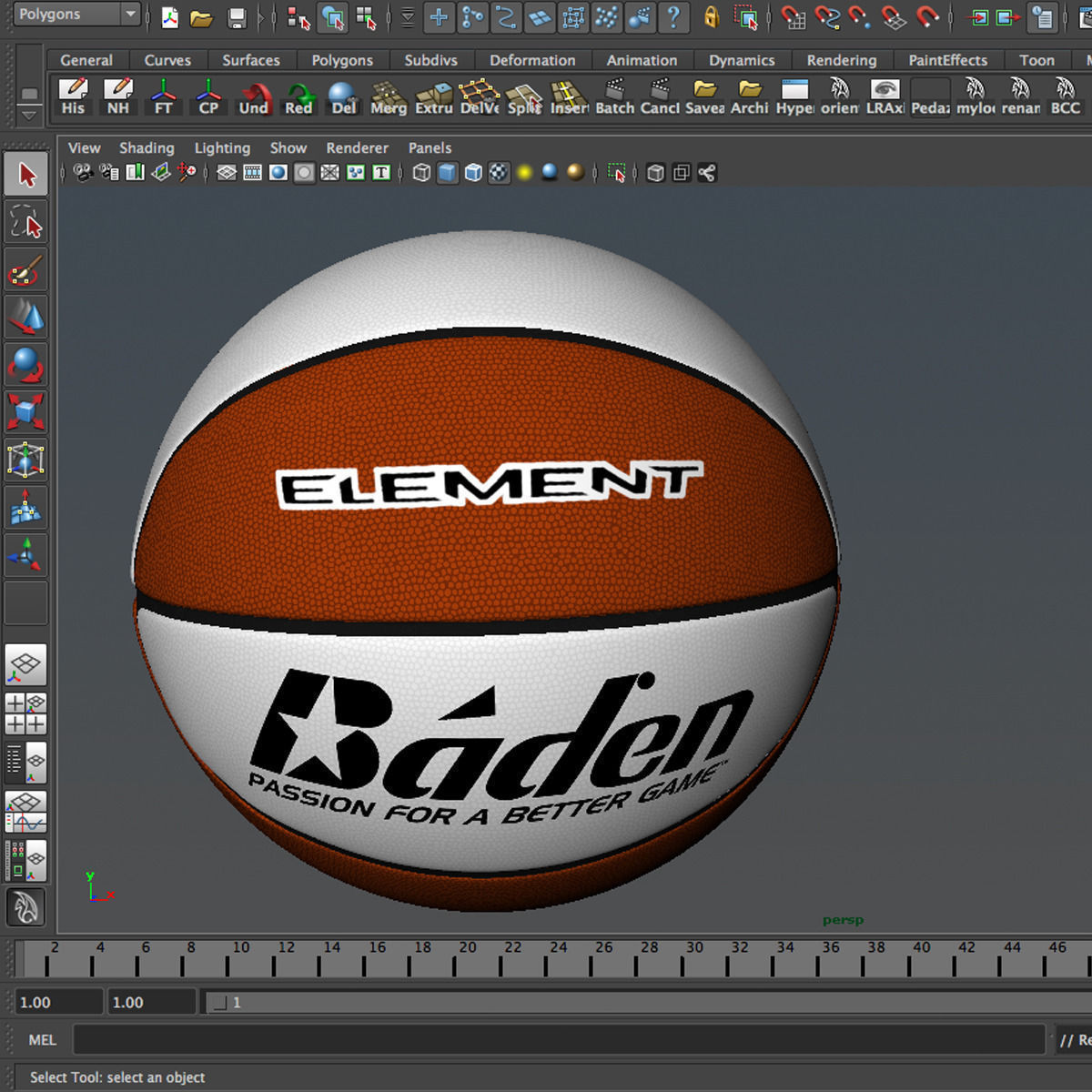Screen dimensions: 1092x1092
Task: Click the Select by hierarchy icon
Action: 298,16
